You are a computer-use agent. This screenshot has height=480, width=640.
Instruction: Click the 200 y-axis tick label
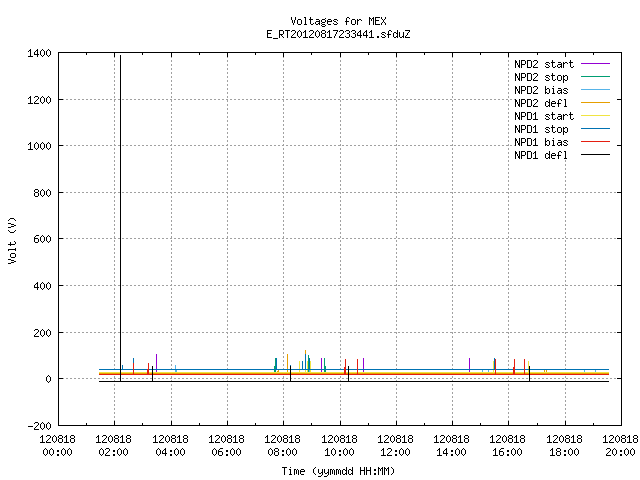click(x=42, y=333)
